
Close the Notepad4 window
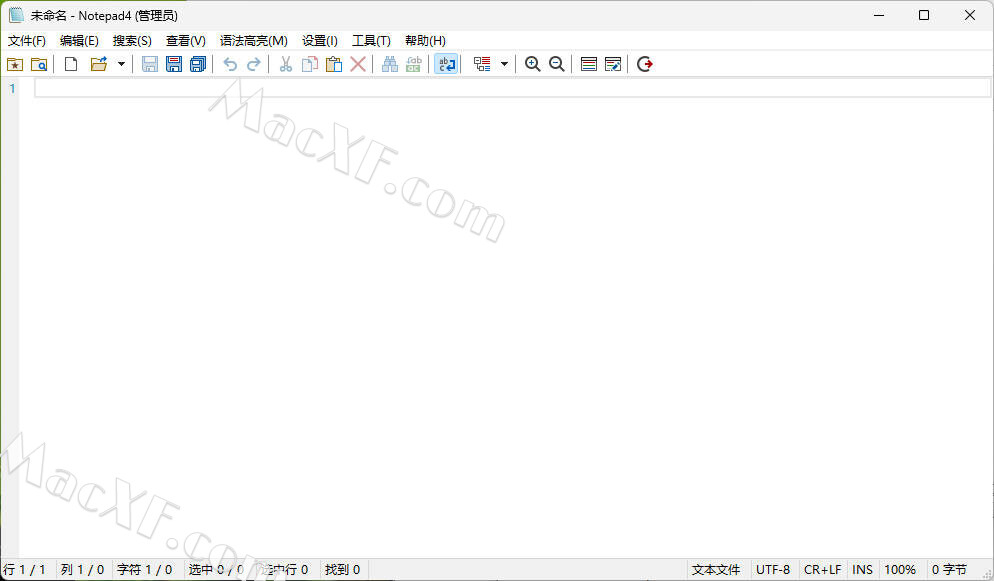[x=970, y=15]
